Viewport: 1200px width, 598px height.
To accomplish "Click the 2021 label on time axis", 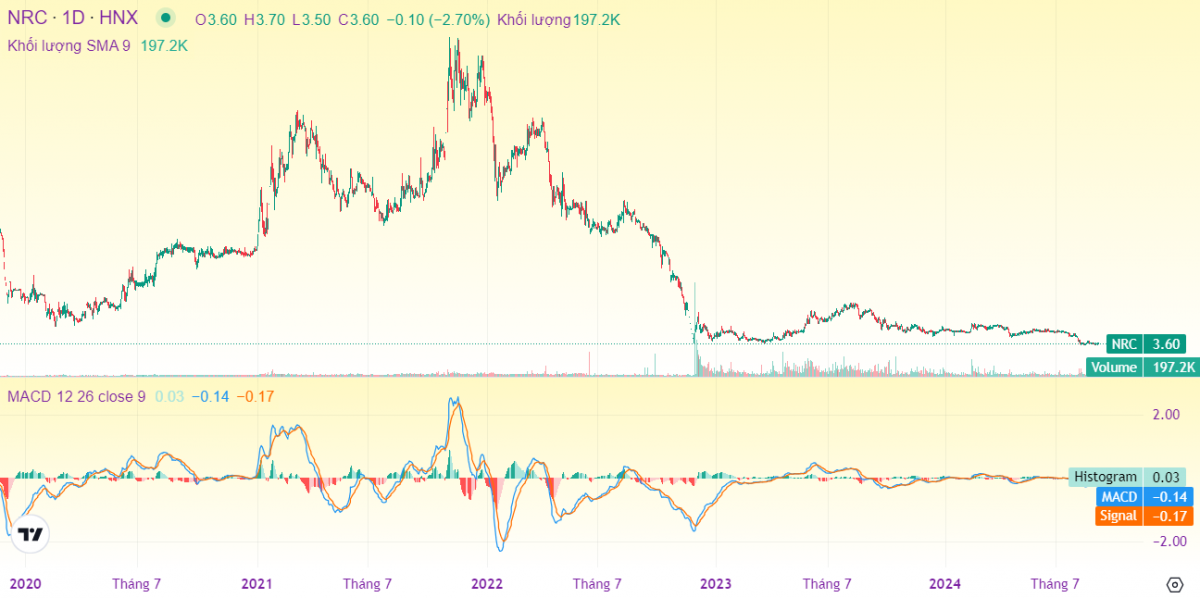I will pos(258,583).
